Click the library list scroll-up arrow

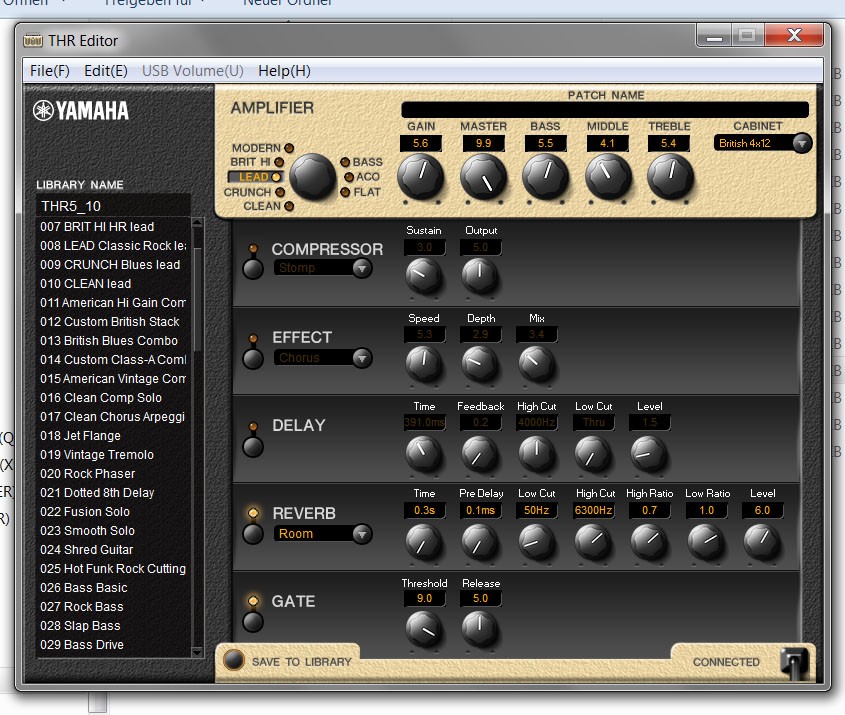(x=197, y=222)
